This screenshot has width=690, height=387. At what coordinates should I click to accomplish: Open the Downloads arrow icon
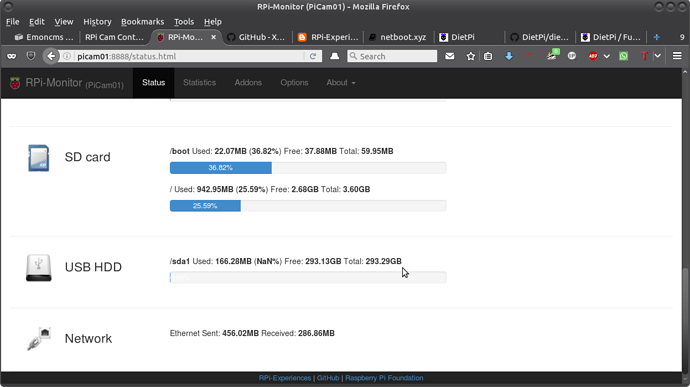509,56
